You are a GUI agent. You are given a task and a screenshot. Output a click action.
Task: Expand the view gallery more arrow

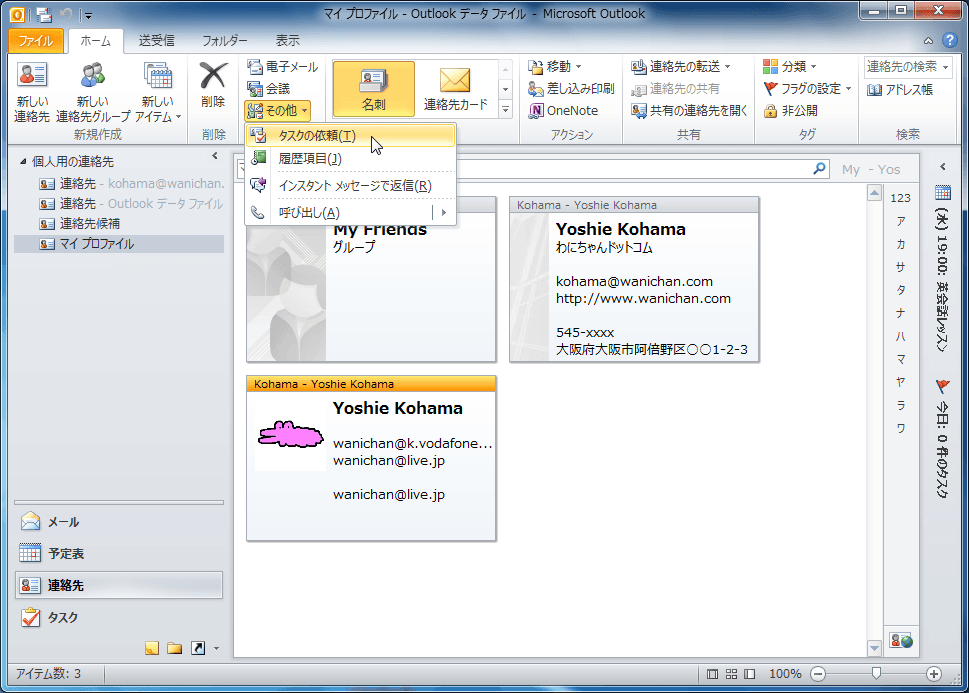pyautogui.click(x=506, y=109)
